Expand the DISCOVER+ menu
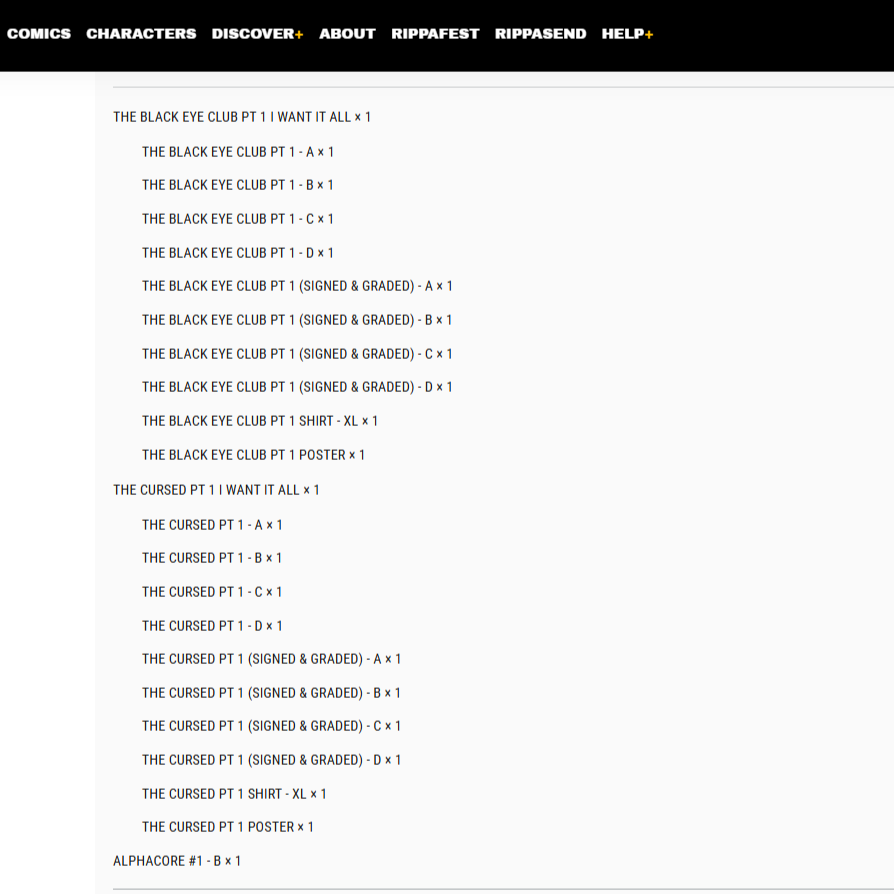Image resolution: width=894 pixels, height=894 pixels. 257,34
